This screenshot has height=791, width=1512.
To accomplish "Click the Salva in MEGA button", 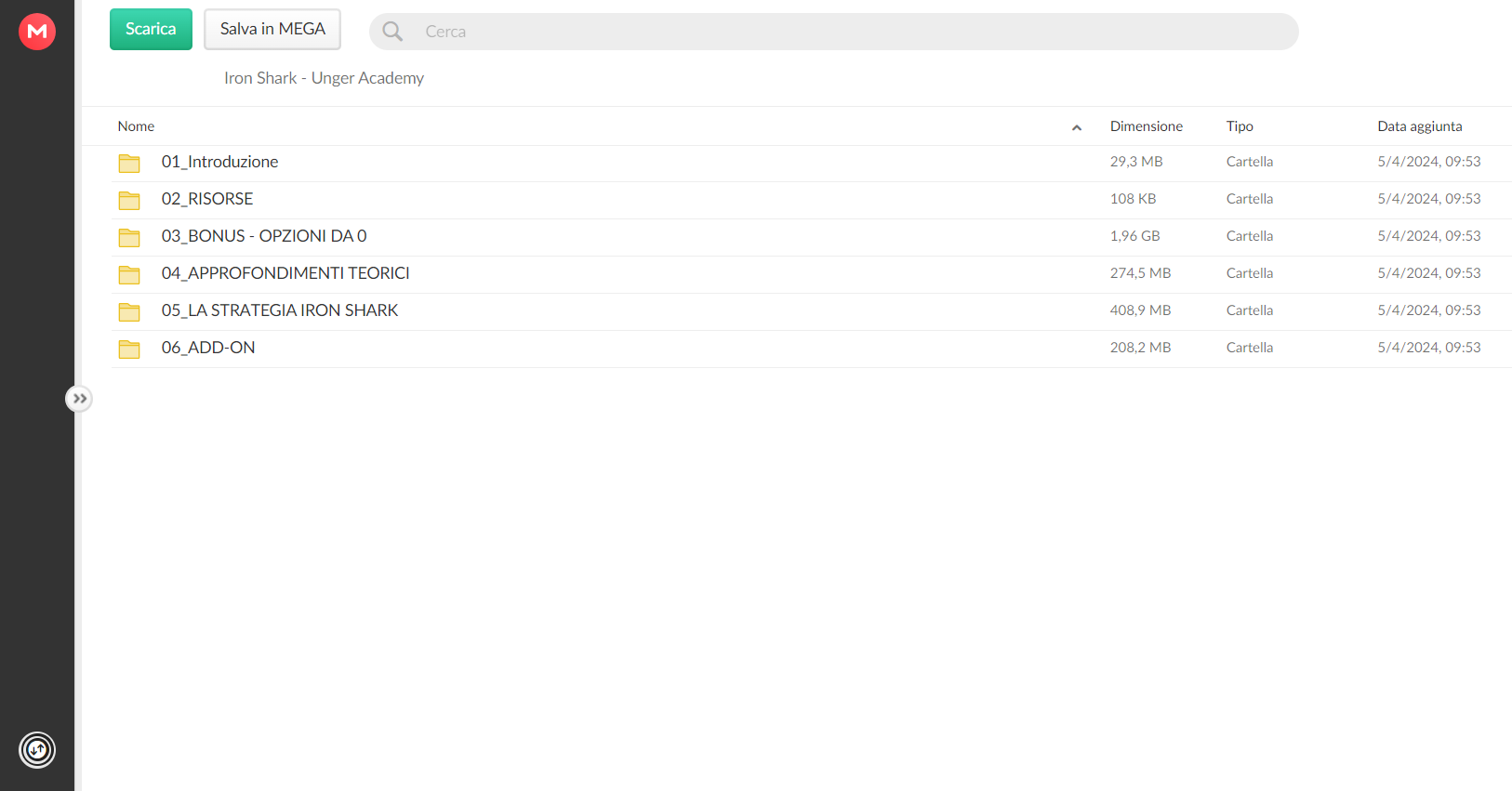I will point(272,29).
